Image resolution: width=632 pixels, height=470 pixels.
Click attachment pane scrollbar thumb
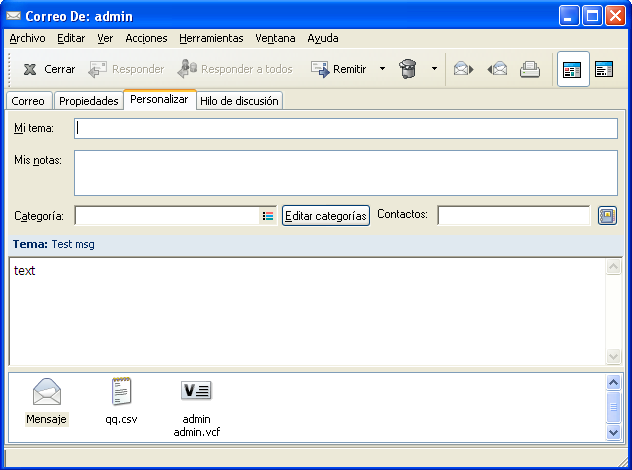click(613, 407)
